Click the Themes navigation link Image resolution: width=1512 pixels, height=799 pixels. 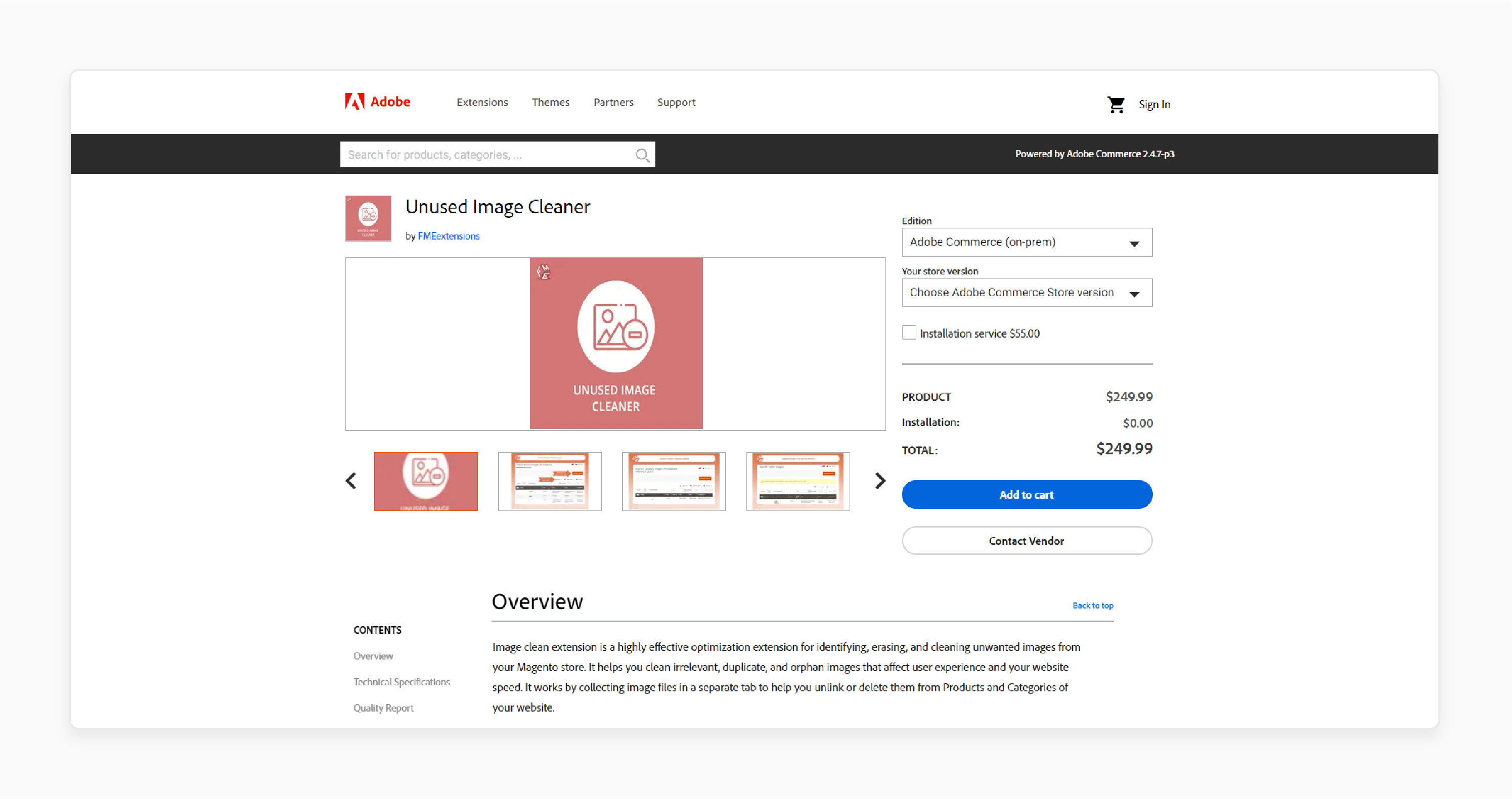coord(552,102)
